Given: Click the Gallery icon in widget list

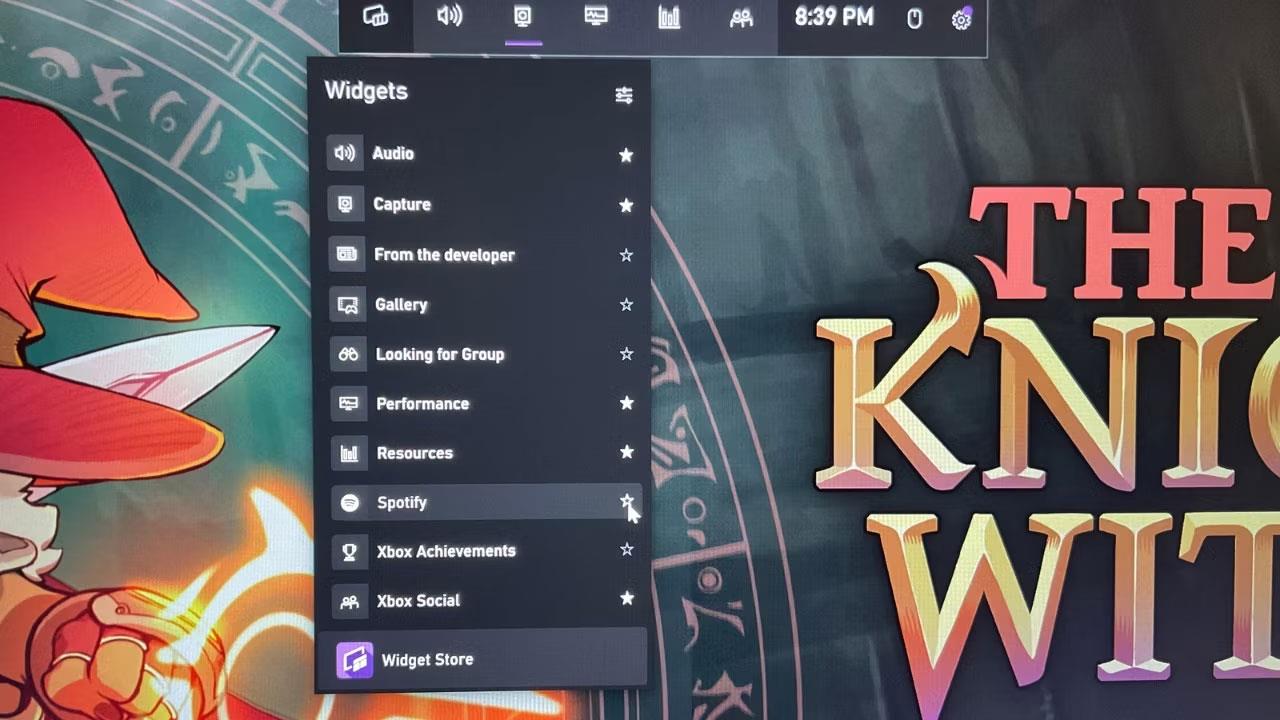Looking at the screenshot, I should [348, 304].
